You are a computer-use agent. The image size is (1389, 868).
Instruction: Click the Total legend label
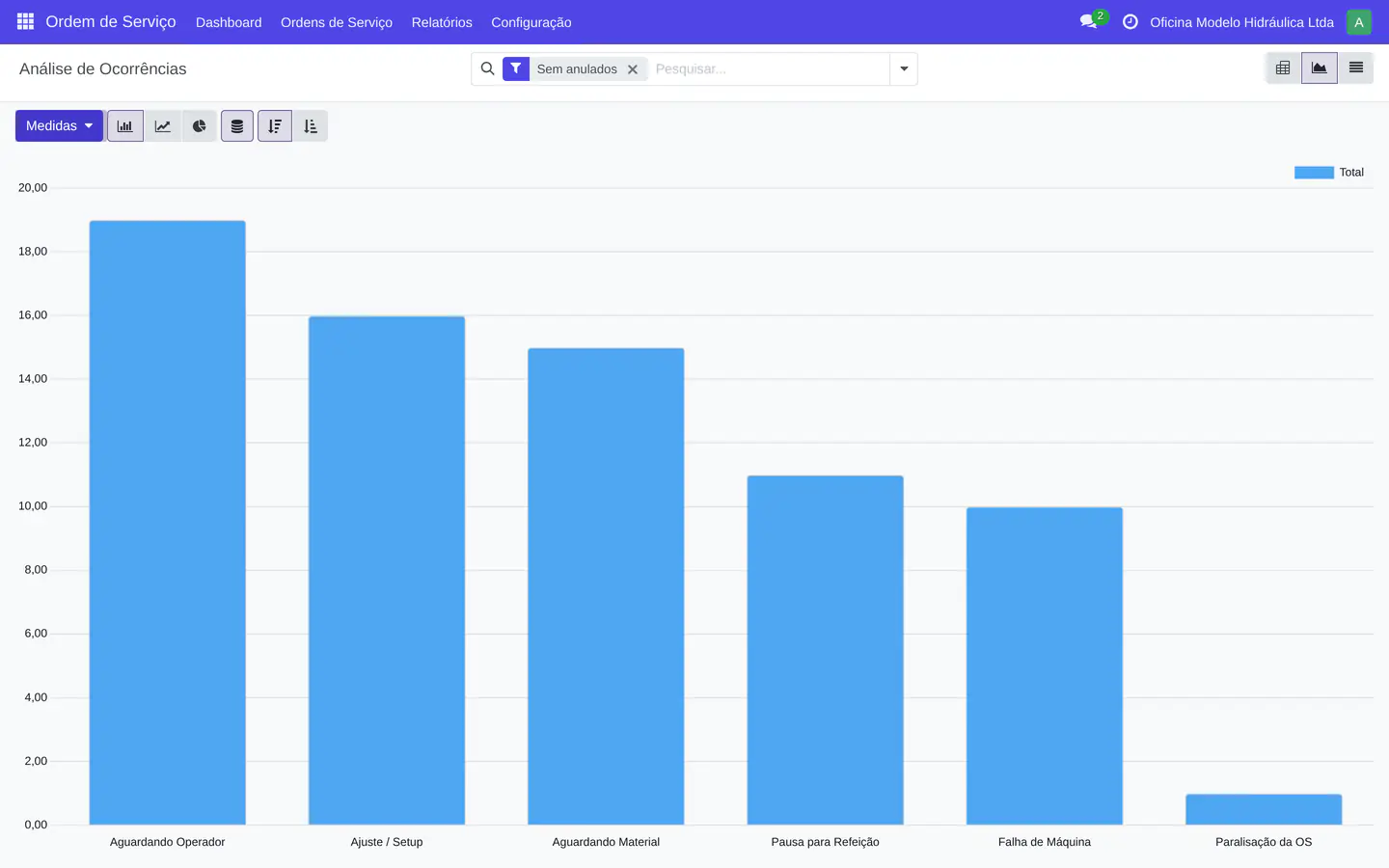[1351, 173]
